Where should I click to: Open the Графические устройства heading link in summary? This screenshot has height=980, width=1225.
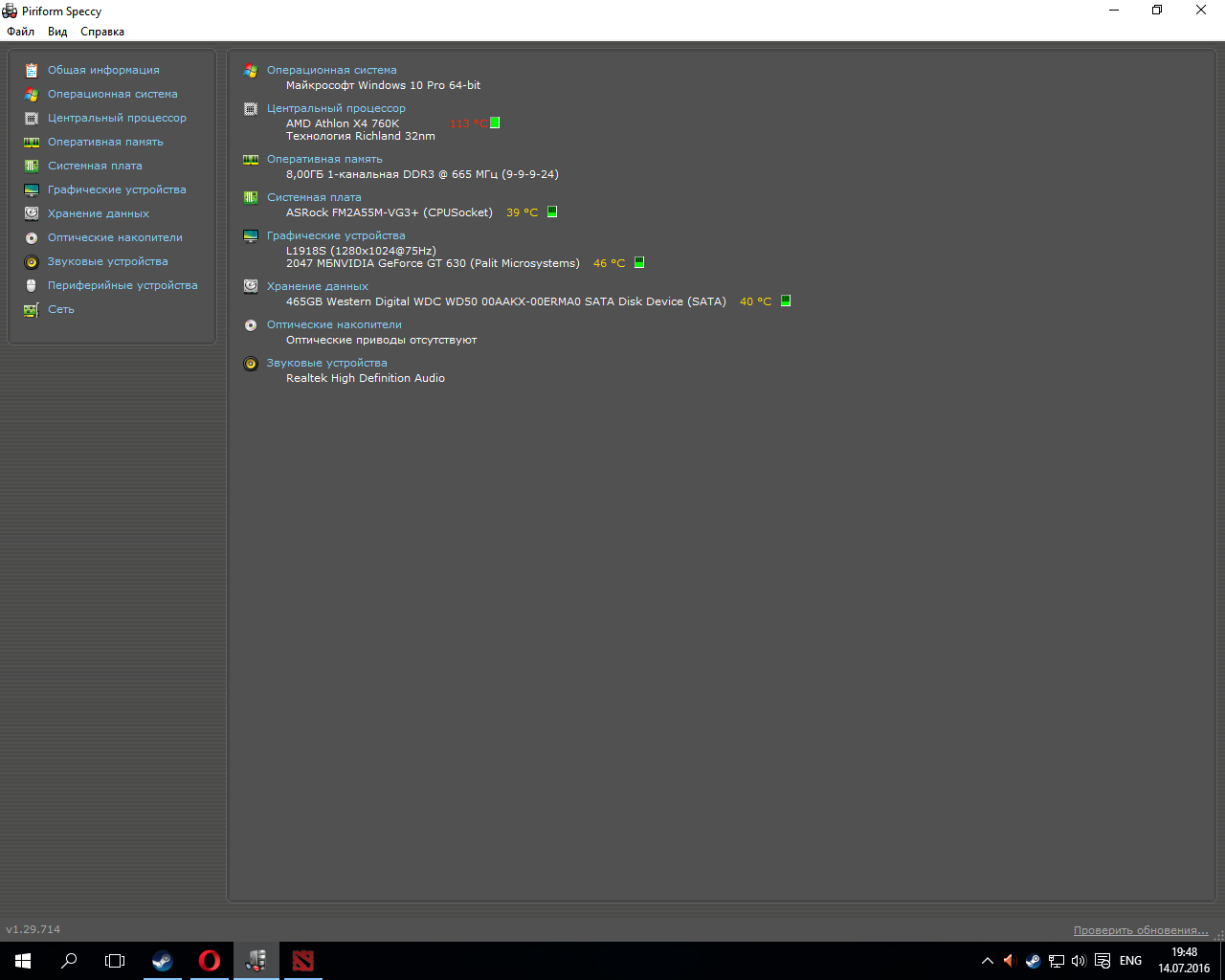tap(336, 235)
